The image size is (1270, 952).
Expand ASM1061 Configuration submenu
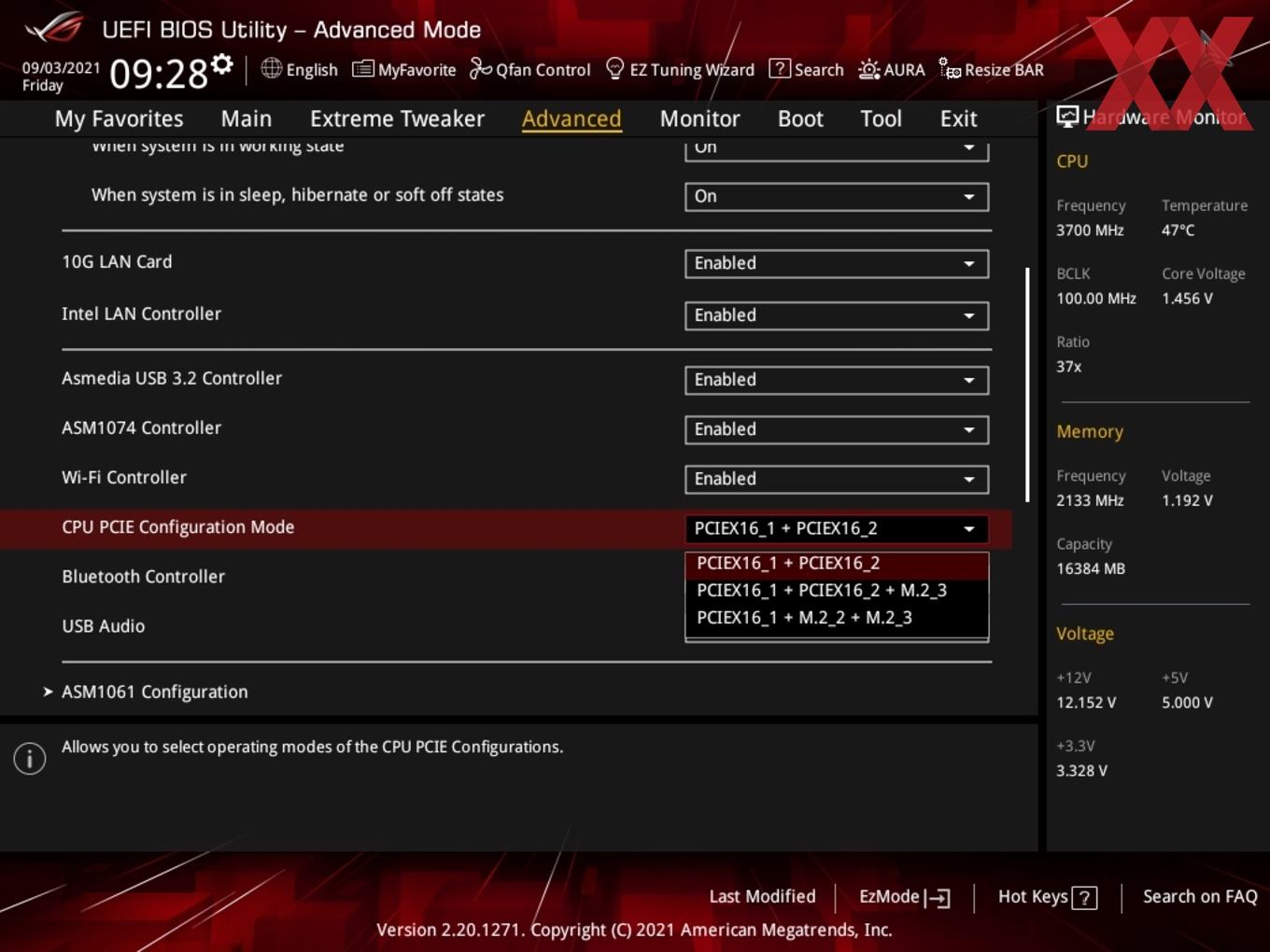(x=154, y=692)
